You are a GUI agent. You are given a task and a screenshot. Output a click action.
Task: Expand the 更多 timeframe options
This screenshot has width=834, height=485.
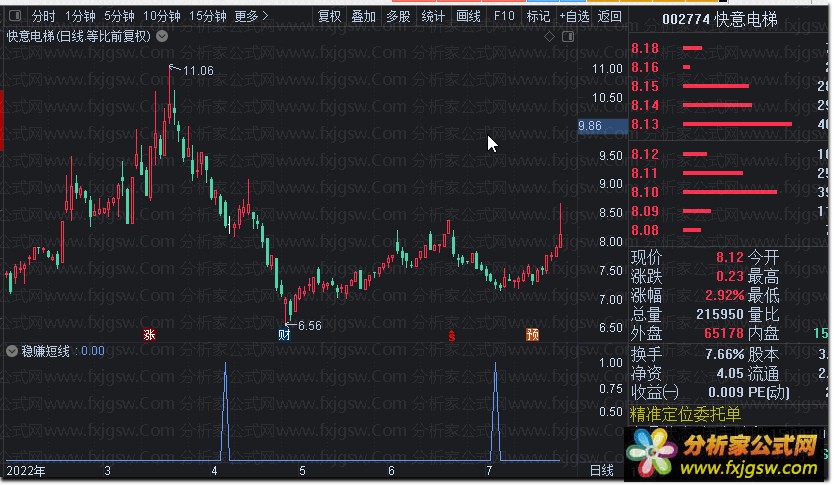(251, 16)
